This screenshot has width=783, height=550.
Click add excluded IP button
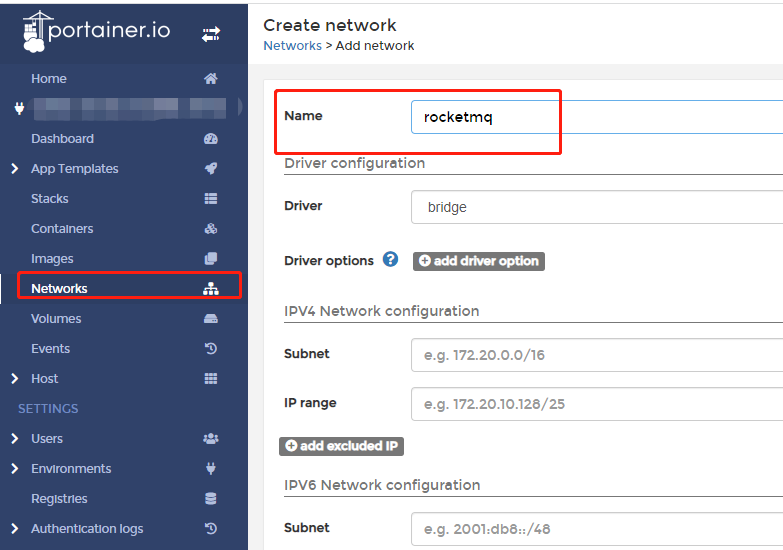coord(342,446)
